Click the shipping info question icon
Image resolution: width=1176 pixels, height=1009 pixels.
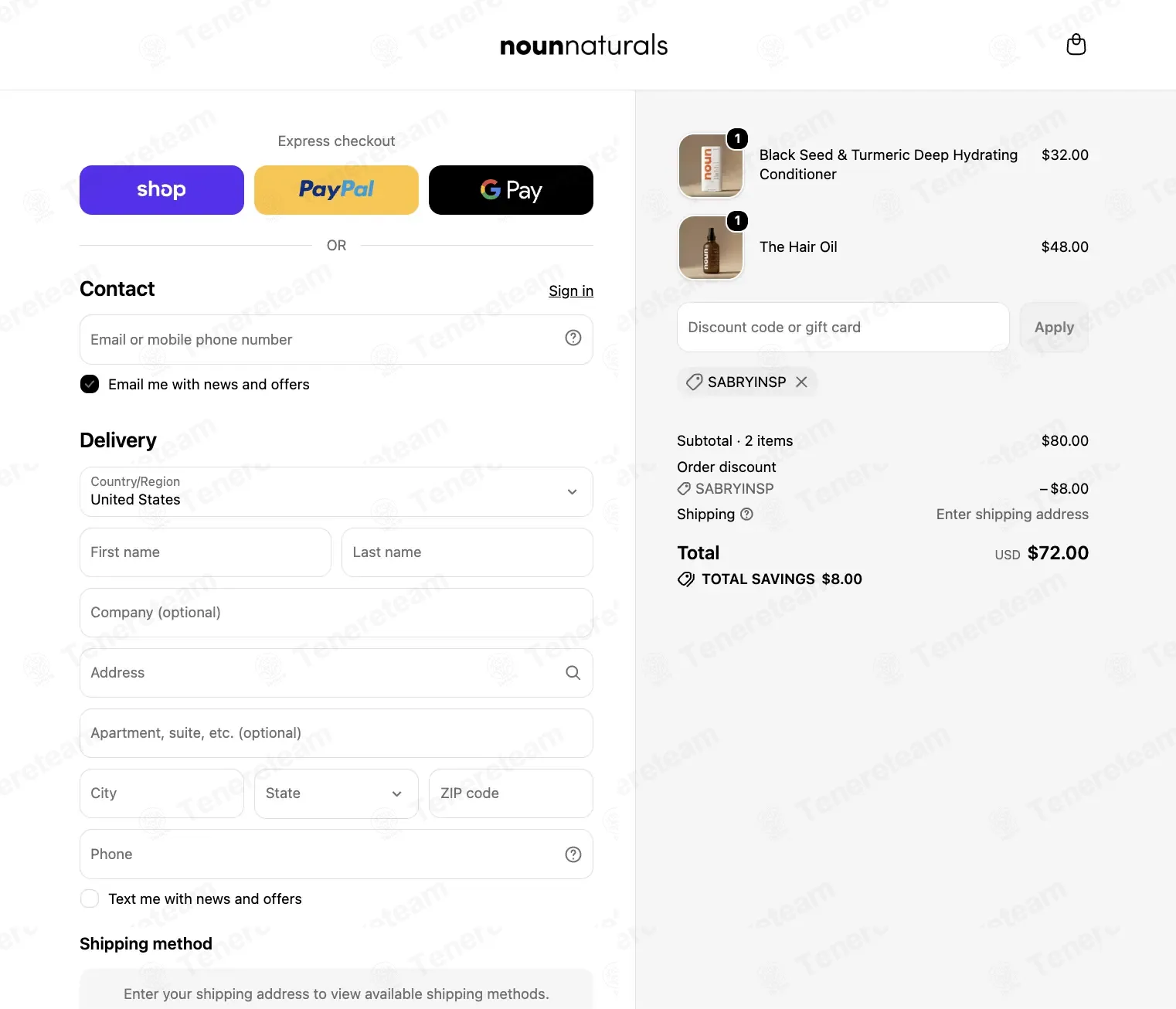[x=746, y=514]
